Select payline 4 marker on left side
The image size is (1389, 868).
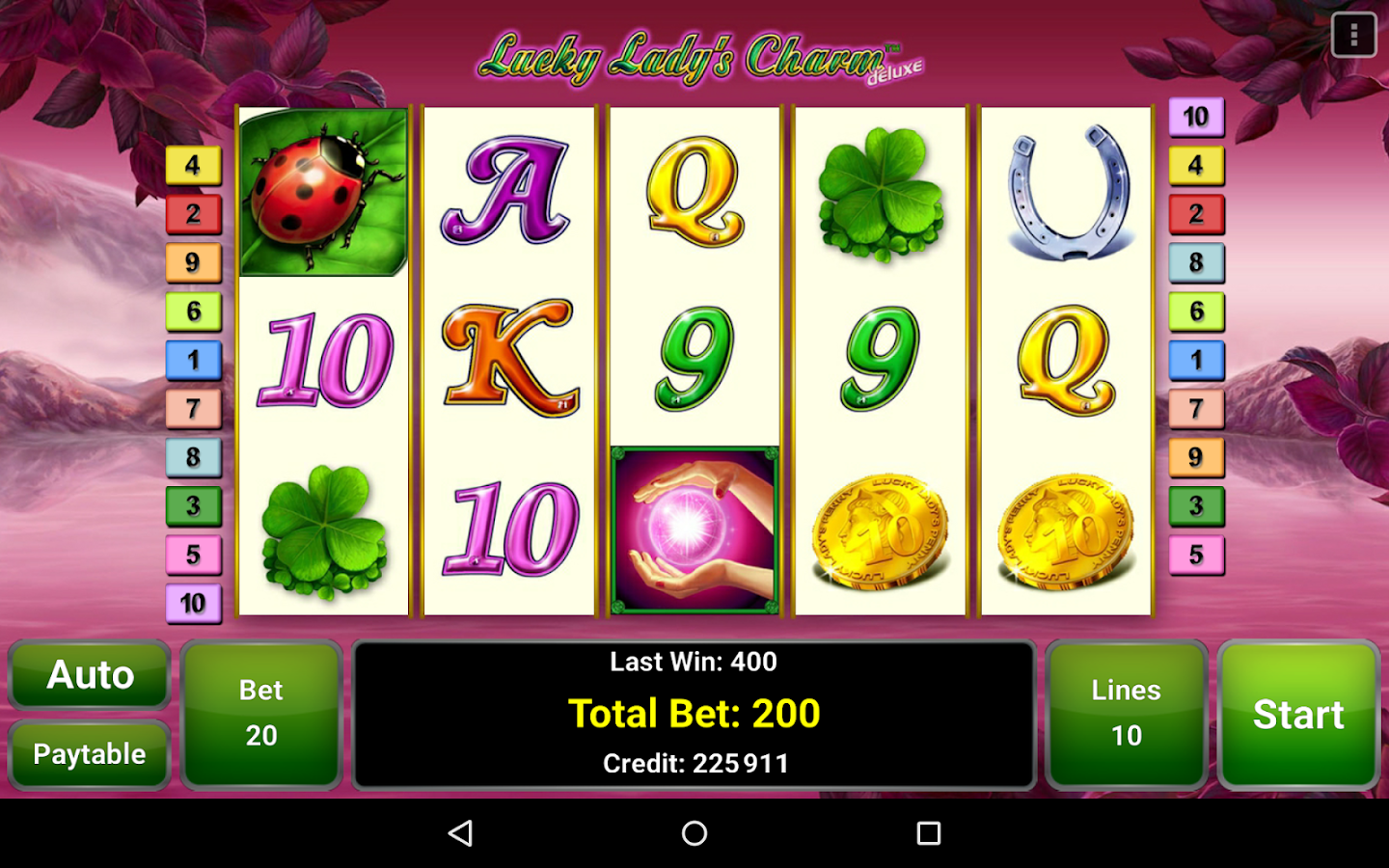(193, 165)
